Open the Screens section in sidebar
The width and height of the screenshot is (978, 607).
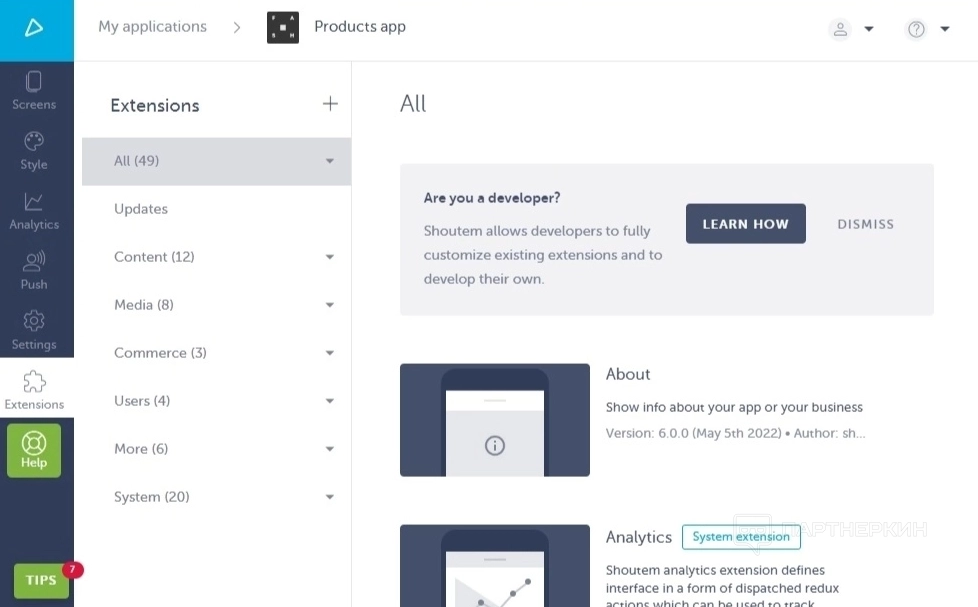click(x=34, y=90)
